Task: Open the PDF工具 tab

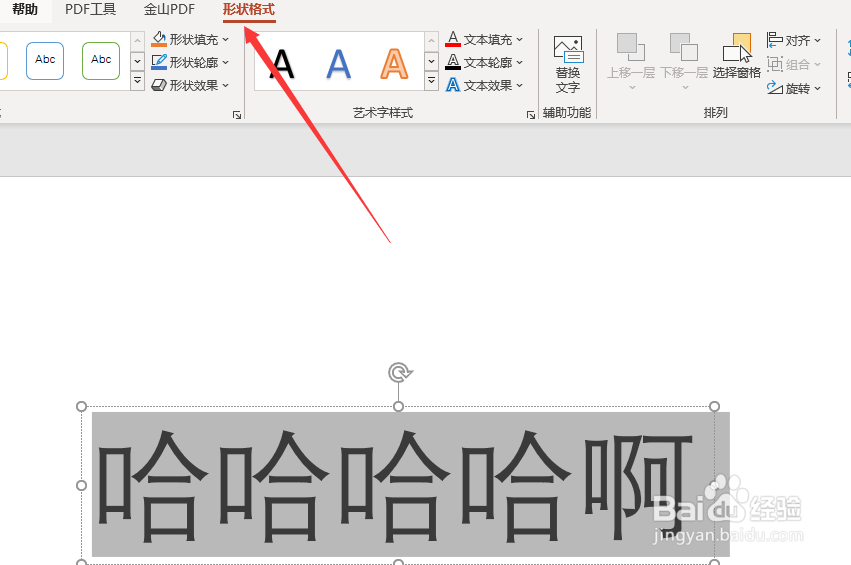Action: pyautogui.click(x=91, y=10)
